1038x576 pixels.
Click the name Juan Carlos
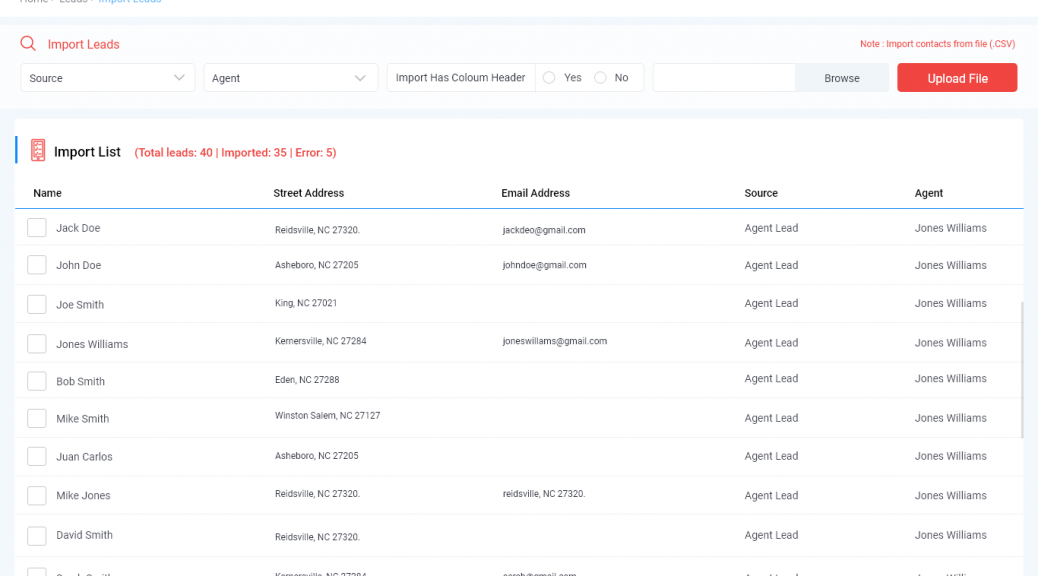click(84, 456)
